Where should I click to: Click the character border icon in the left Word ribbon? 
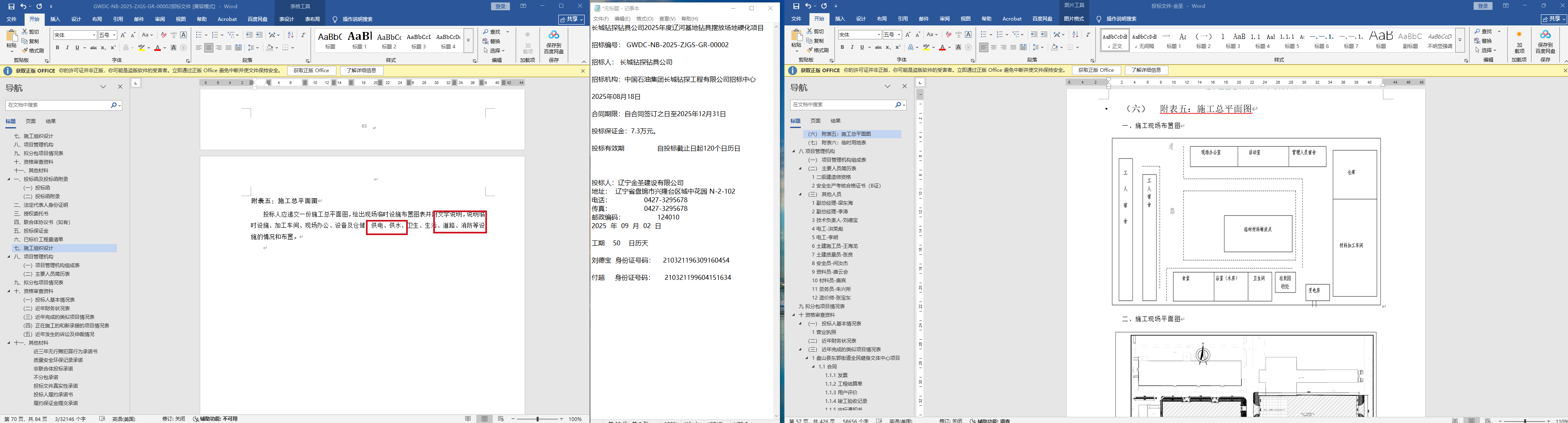point(183,35)
